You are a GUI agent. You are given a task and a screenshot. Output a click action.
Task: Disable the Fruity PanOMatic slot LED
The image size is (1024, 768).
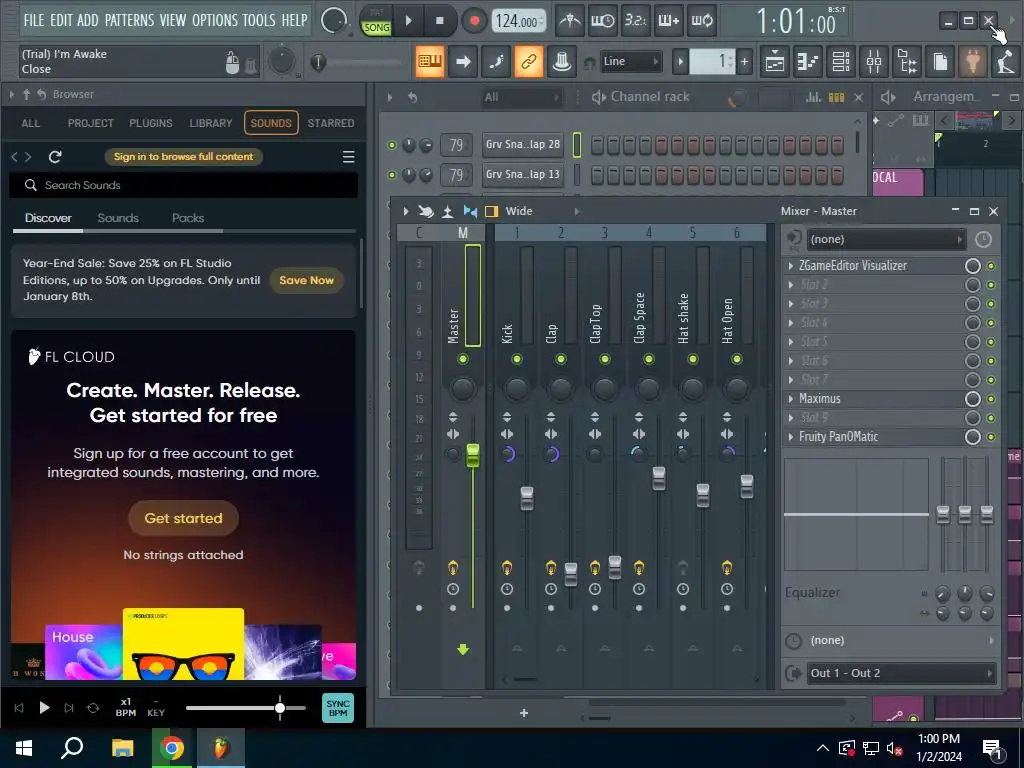(x=991, y=437)
